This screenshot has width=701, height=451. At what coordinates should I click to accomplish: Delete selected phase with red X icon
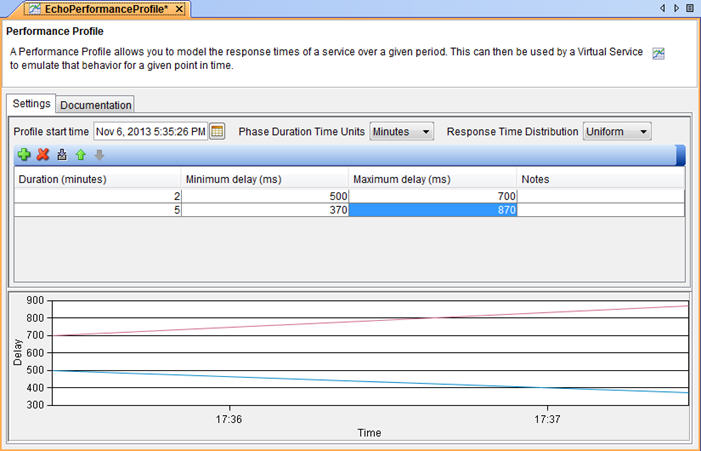pyautogui.click(x=43, y=155)
